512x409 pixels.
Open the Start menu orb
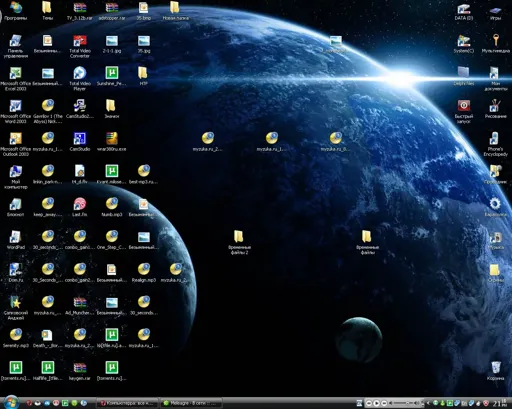tap(11, 402)
